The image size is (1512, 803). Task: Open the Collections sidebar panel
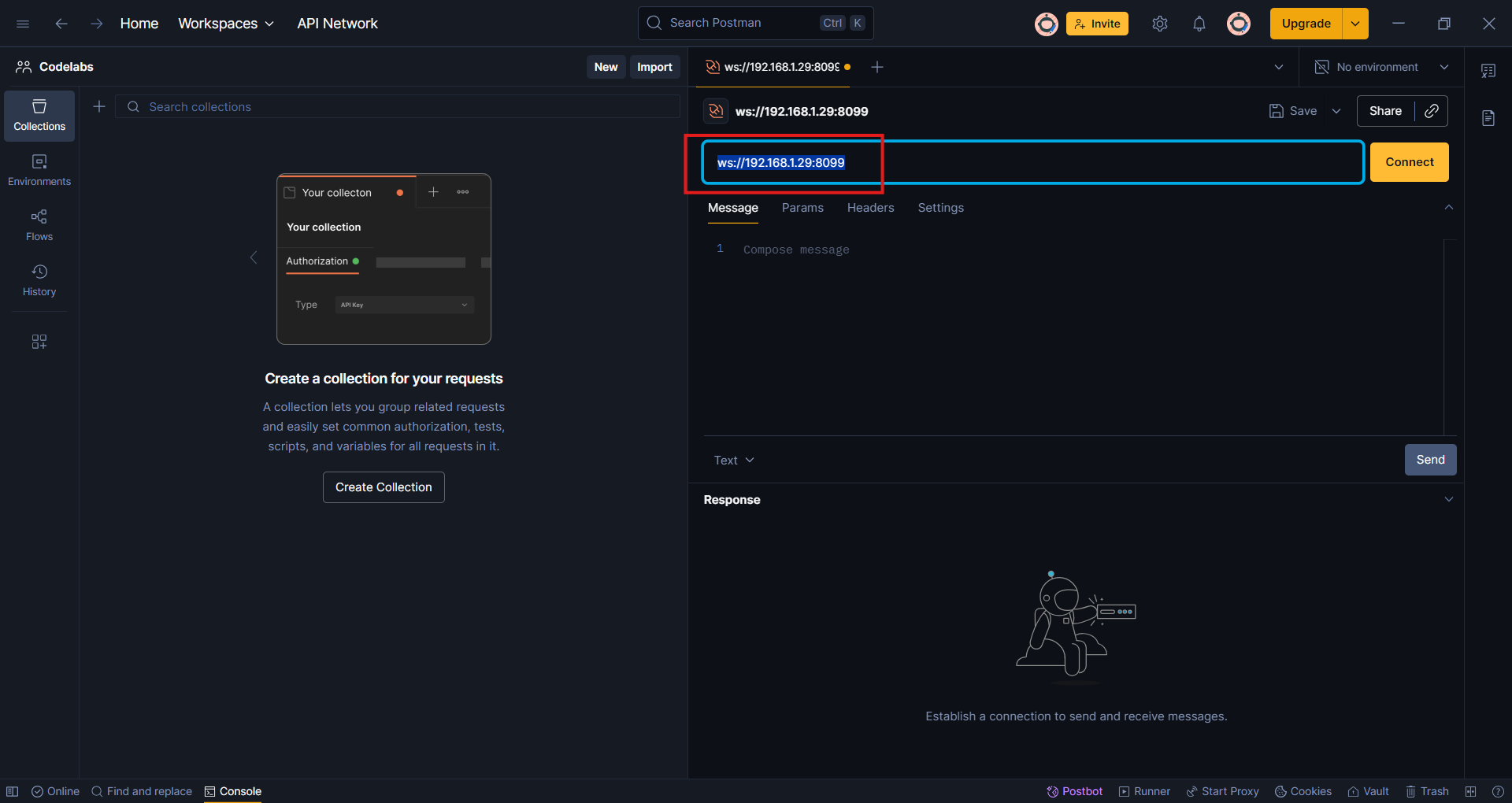[x=39, y=116]
